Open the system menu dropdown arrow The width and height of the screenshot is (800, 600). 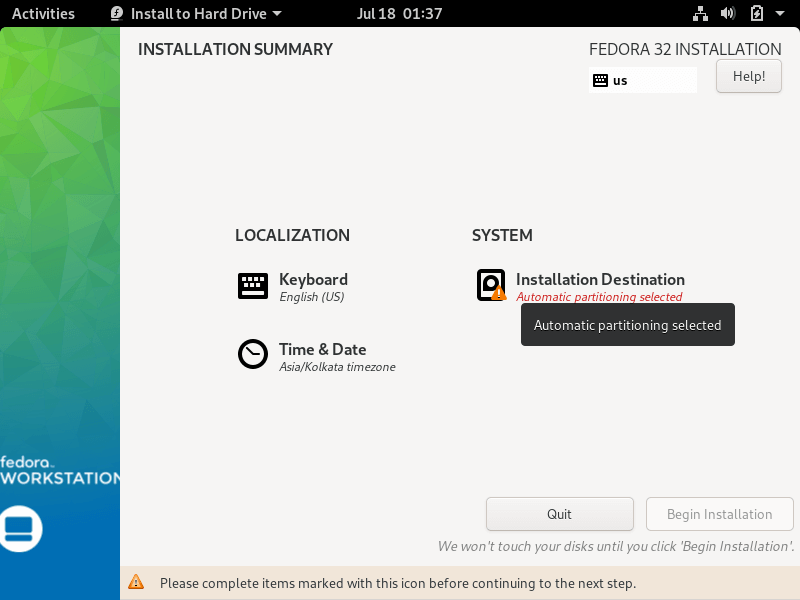(x=780, y=13)
